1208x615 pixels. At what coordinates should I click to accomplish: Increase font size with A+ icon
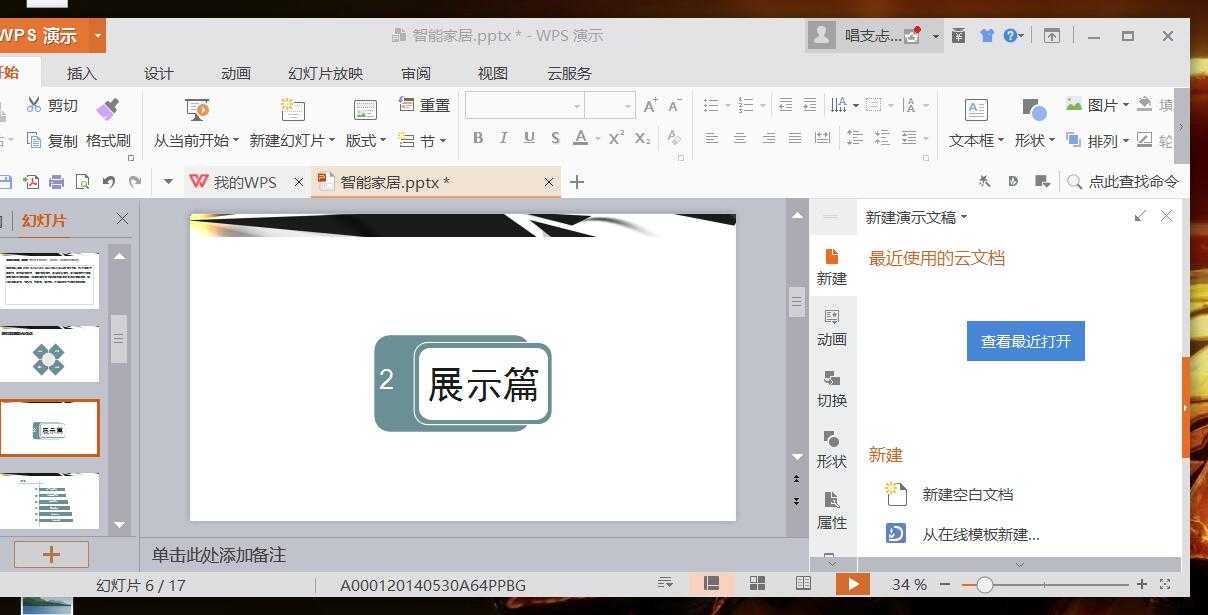[651, 105]
